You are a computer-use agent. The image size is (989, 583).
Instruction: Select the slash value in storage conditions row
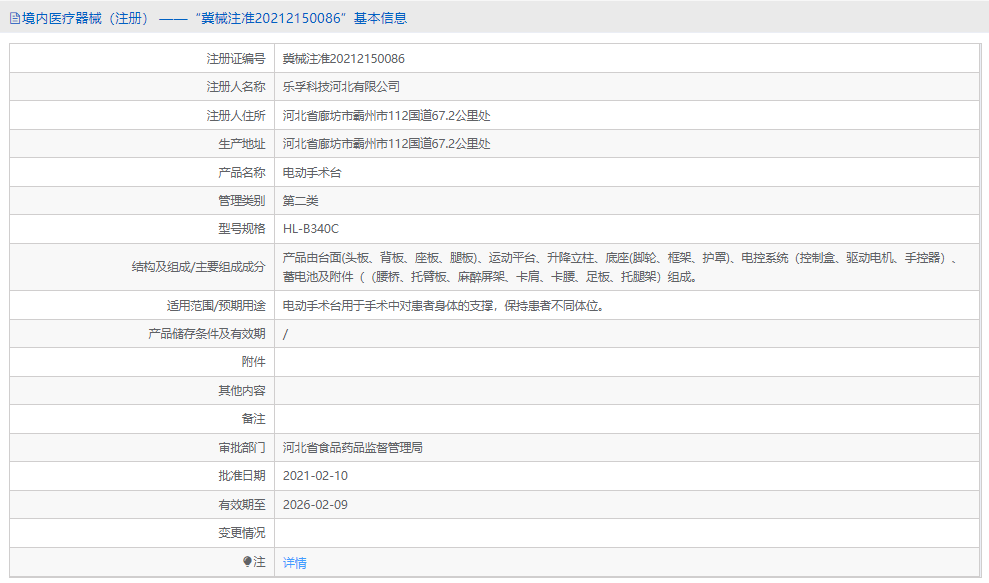[x=285, y=334]
